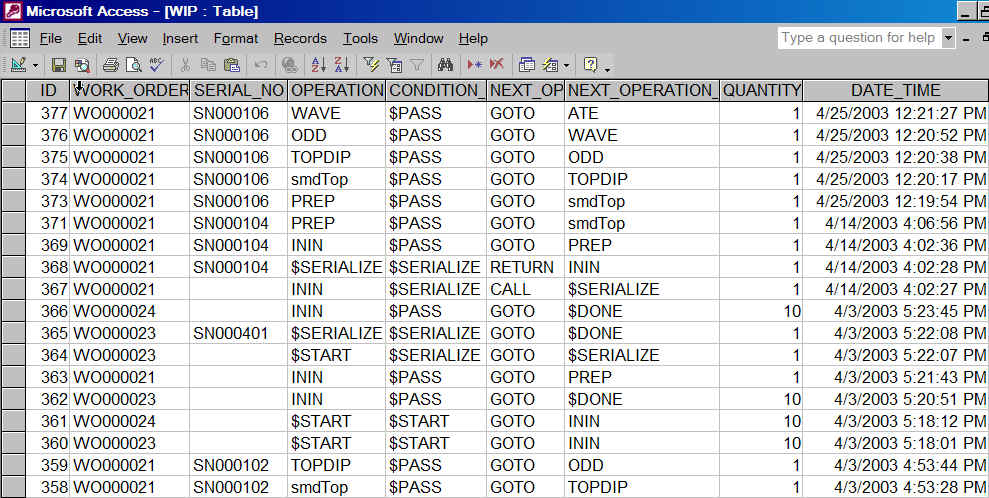The height and width of the screenshot is (498, 989).
Task: Click the Cut scissors icon
Action: click(x=185, y=64)
